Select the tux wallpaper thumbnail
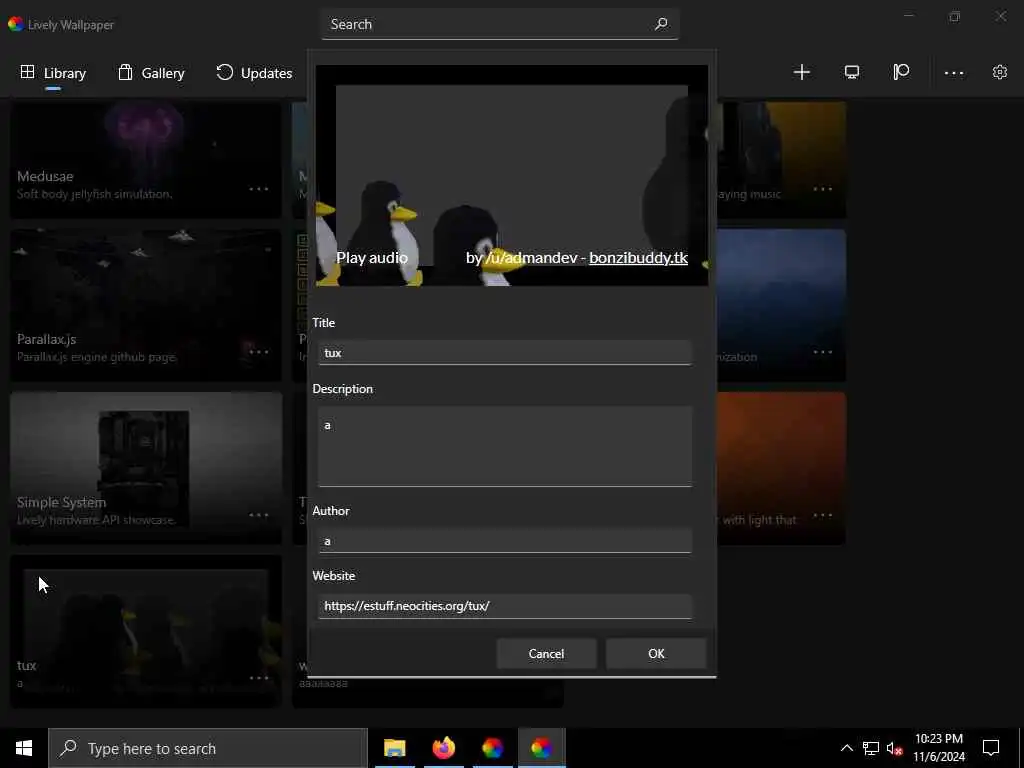This screenshot has height=768, width=1024. (146, 631)
